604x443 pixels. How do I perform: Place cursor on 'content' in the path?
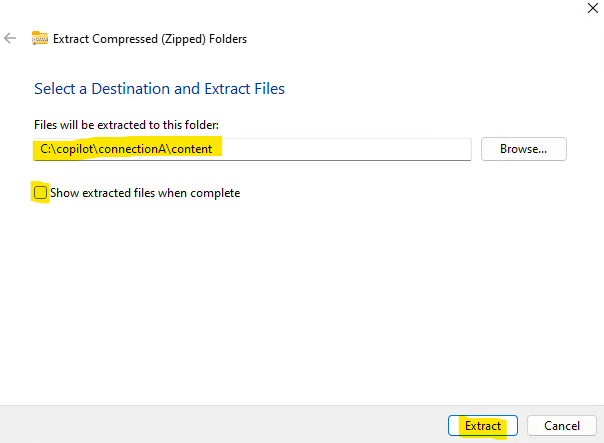click(x=191, y=149)
